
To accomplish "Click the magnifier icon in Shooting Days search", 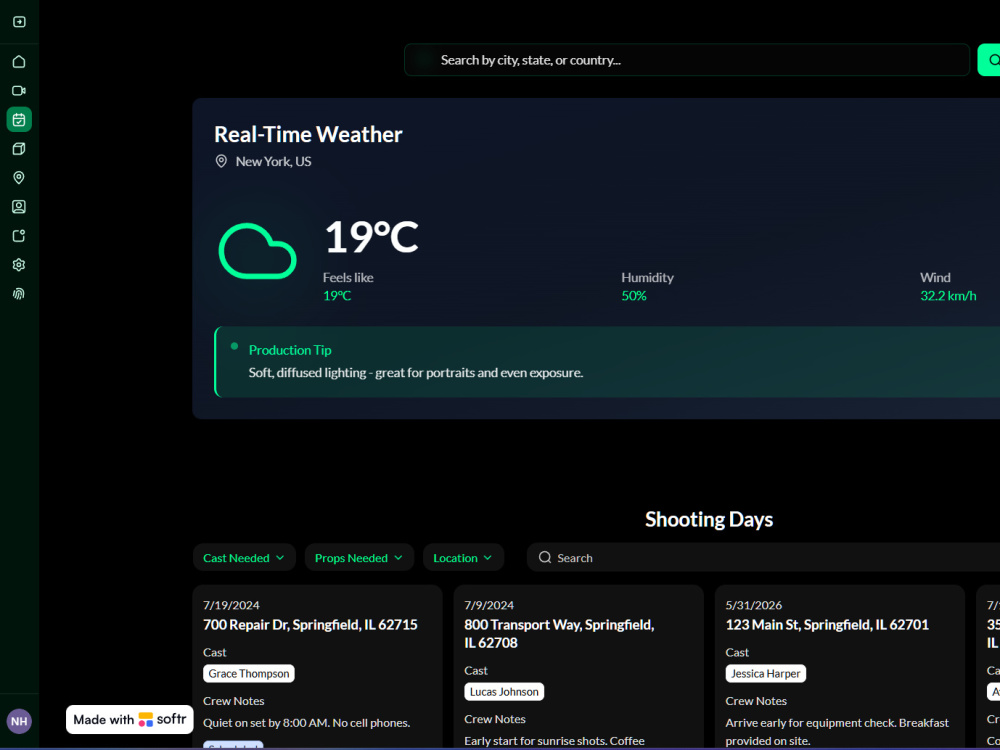I will 545,558.
